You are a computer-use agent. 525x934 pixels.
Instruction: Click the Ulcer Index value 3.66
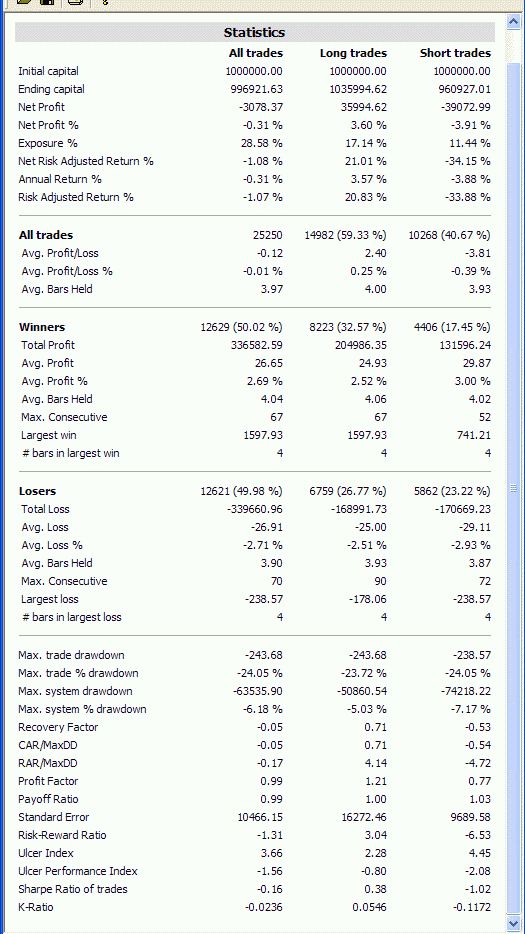pyautogui.click(x=272, y=853)
